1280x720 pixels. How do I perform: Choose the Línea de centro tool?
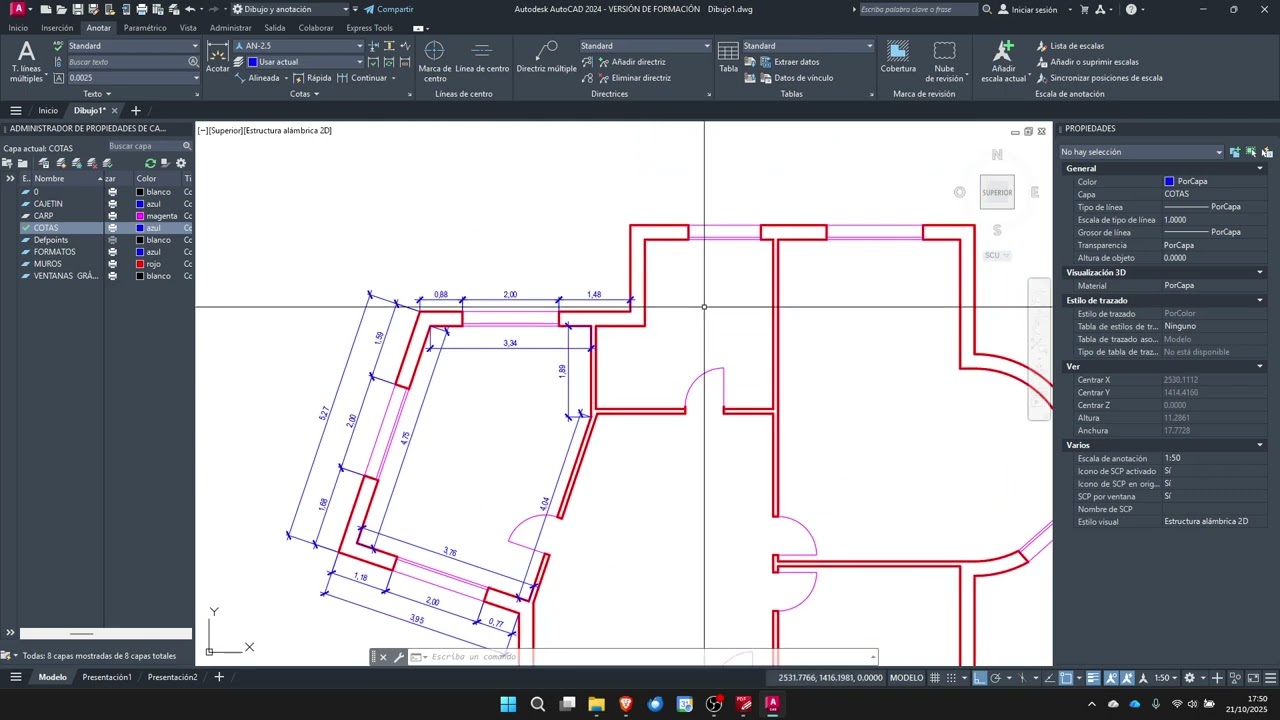tap(482, 58)
